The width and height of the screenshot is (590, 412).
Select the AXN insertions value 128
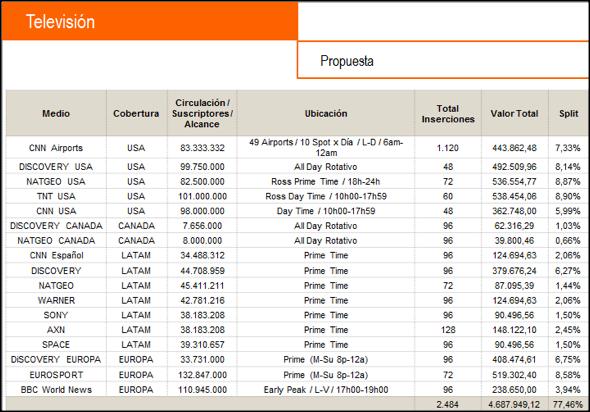[x=448, y=330]
